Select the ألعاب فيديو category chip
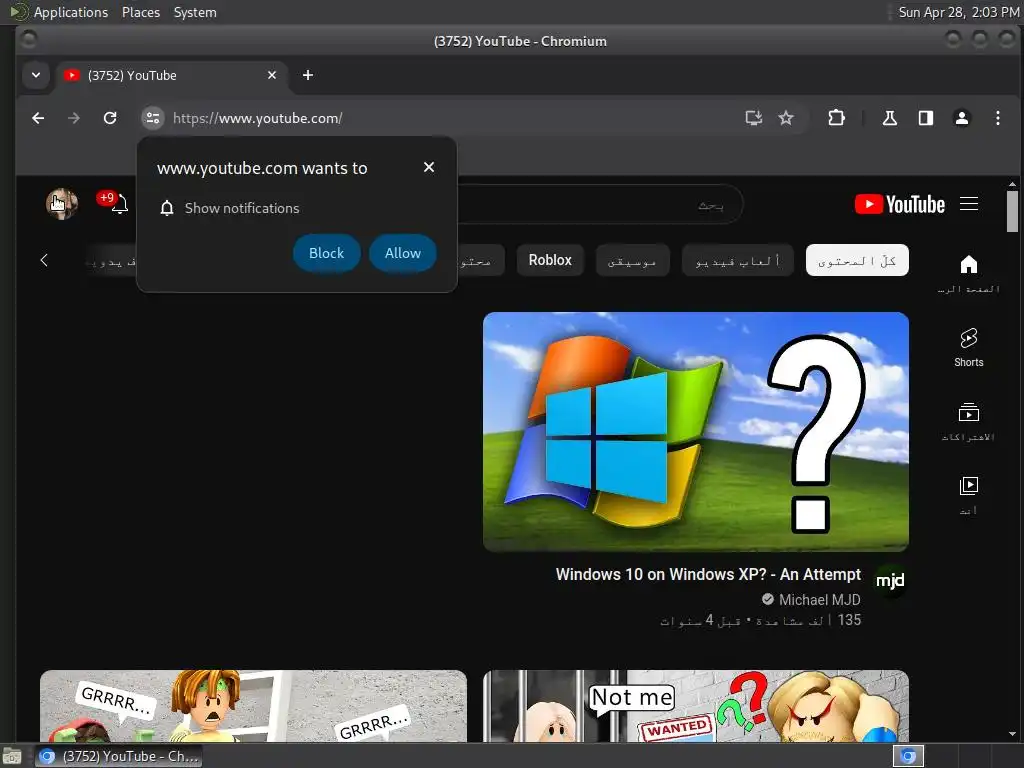1024x768 pixels. pyautogui.click(x=737, y=261)
